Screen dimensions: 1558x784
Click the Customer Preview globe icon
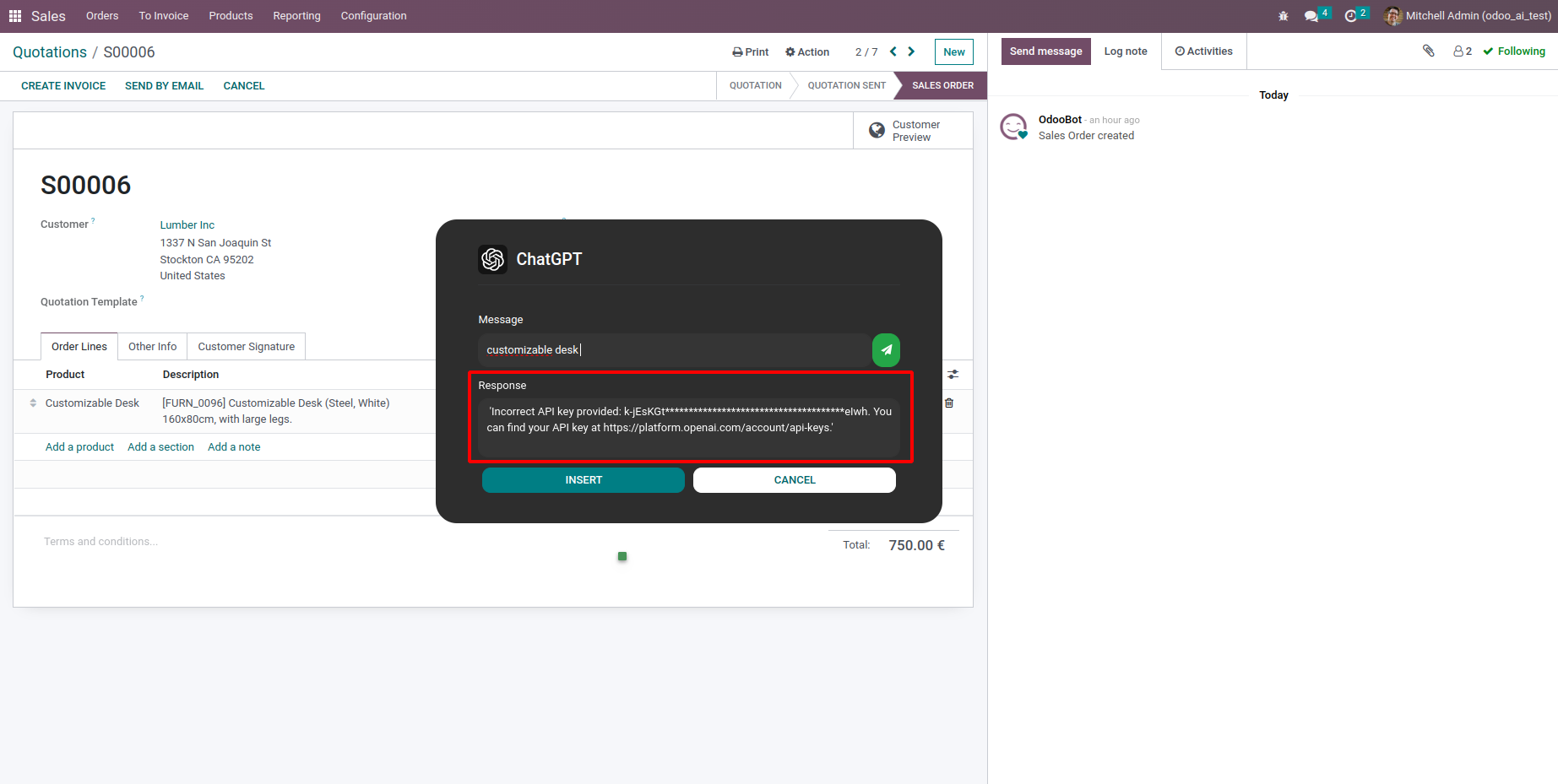(x=877, y=131)
